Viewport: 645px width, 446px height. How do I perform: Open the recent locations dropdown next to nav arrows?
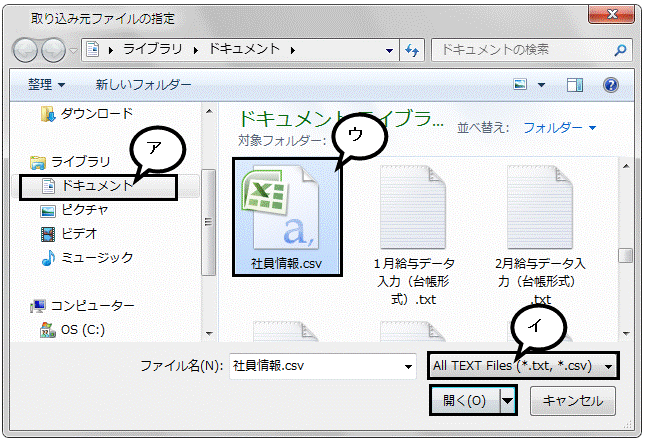pyautogui.click(x=73, y=51)
